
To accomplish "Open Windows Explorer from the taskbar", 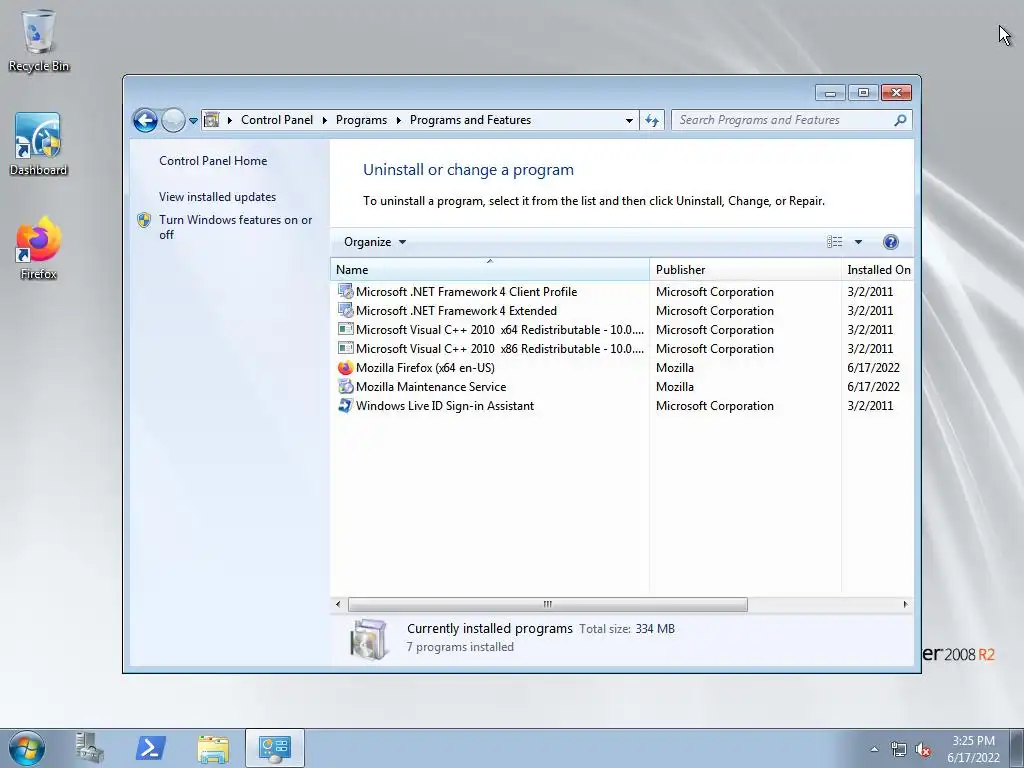I will (x=213, y=748).
